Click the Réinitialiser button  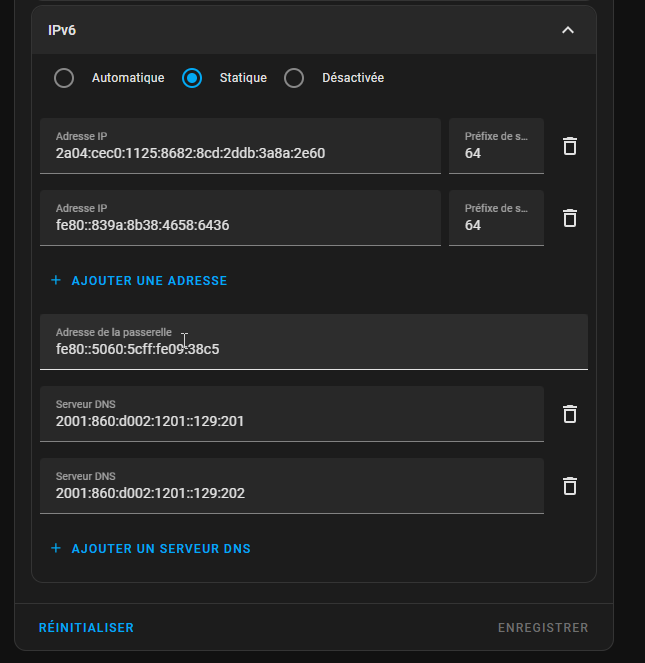tap(86, 627)
